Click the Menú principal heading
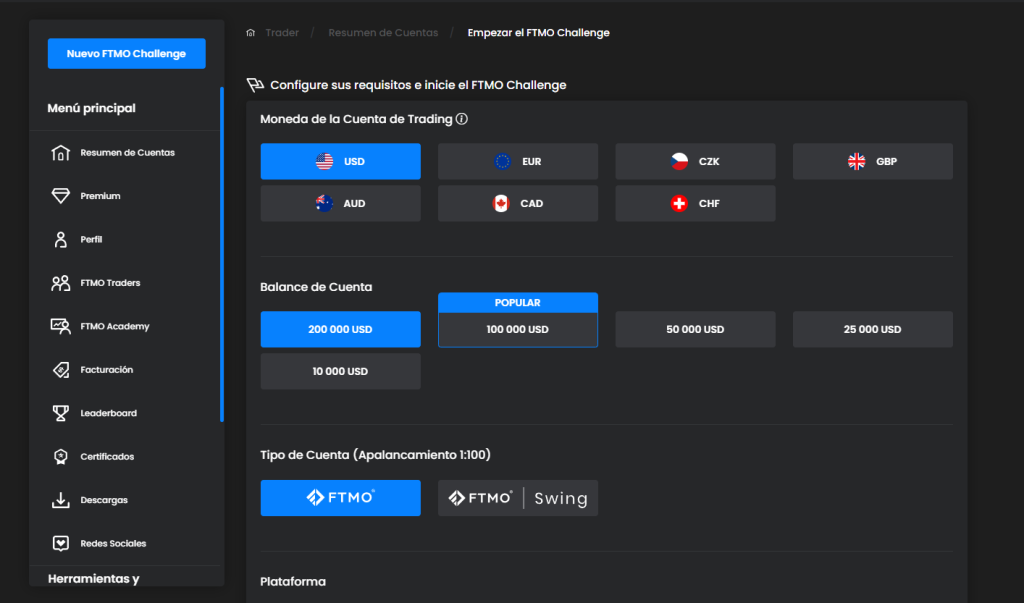This screenshot has height=603, width=1024. pos(91,108)
